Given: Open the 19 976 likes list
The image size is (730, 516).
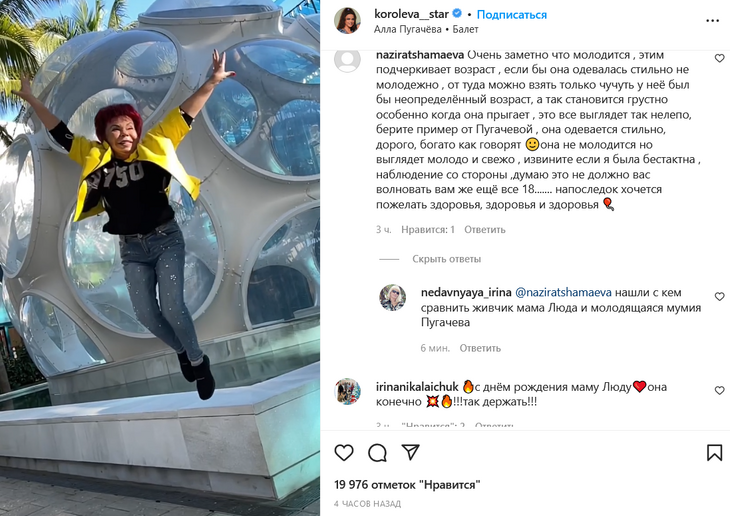Looking at the screenshot, I should click(x=407, y=485).
